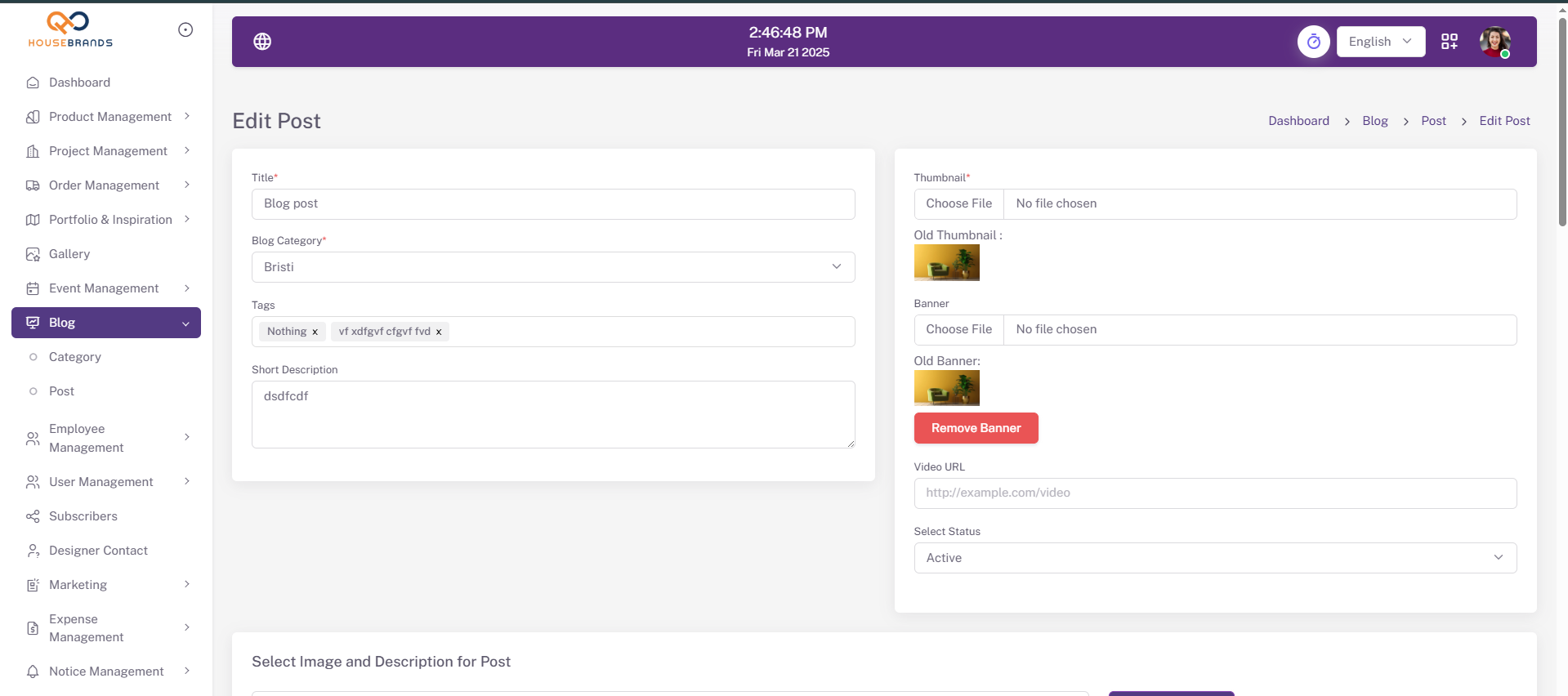Screen dimensions: 1568x696
Task: Click Blog breadcrumb link
Action: coord(1374,121)
